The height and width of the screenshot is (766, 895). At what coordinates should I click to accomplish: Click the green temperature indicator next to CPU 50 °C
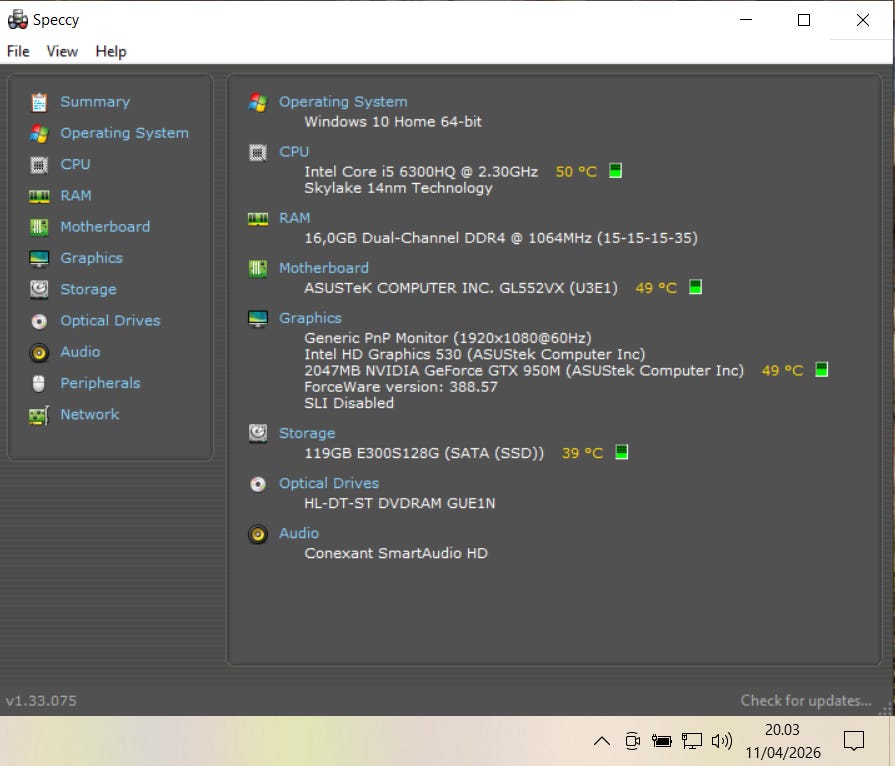[615, 171]
